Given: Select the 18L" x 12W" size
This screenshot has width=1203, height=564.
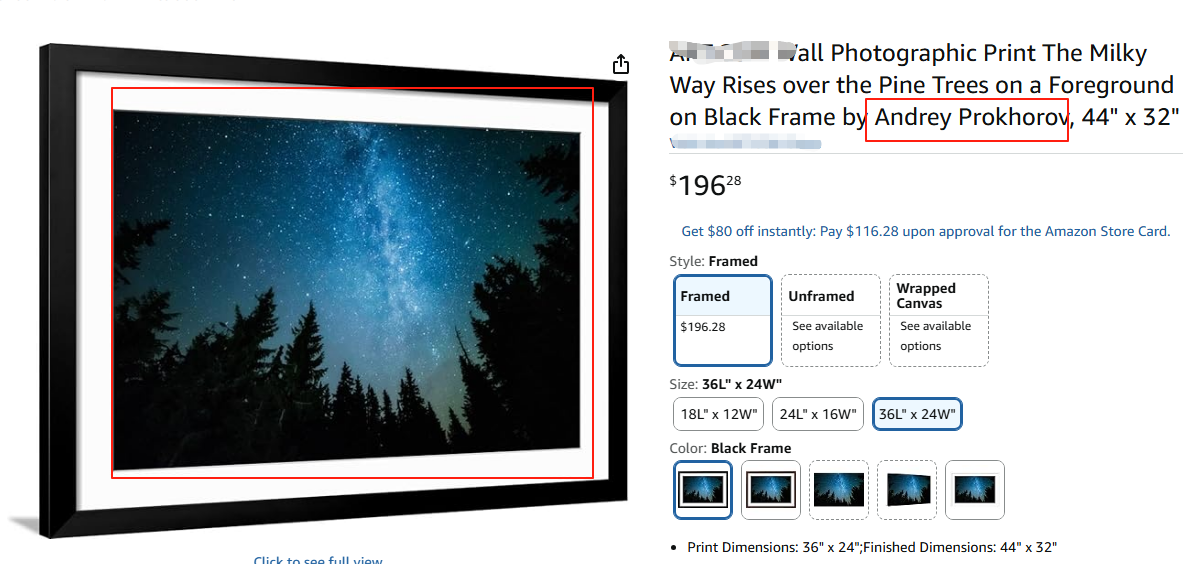Looking at the screenshot, I should point(719,414).
